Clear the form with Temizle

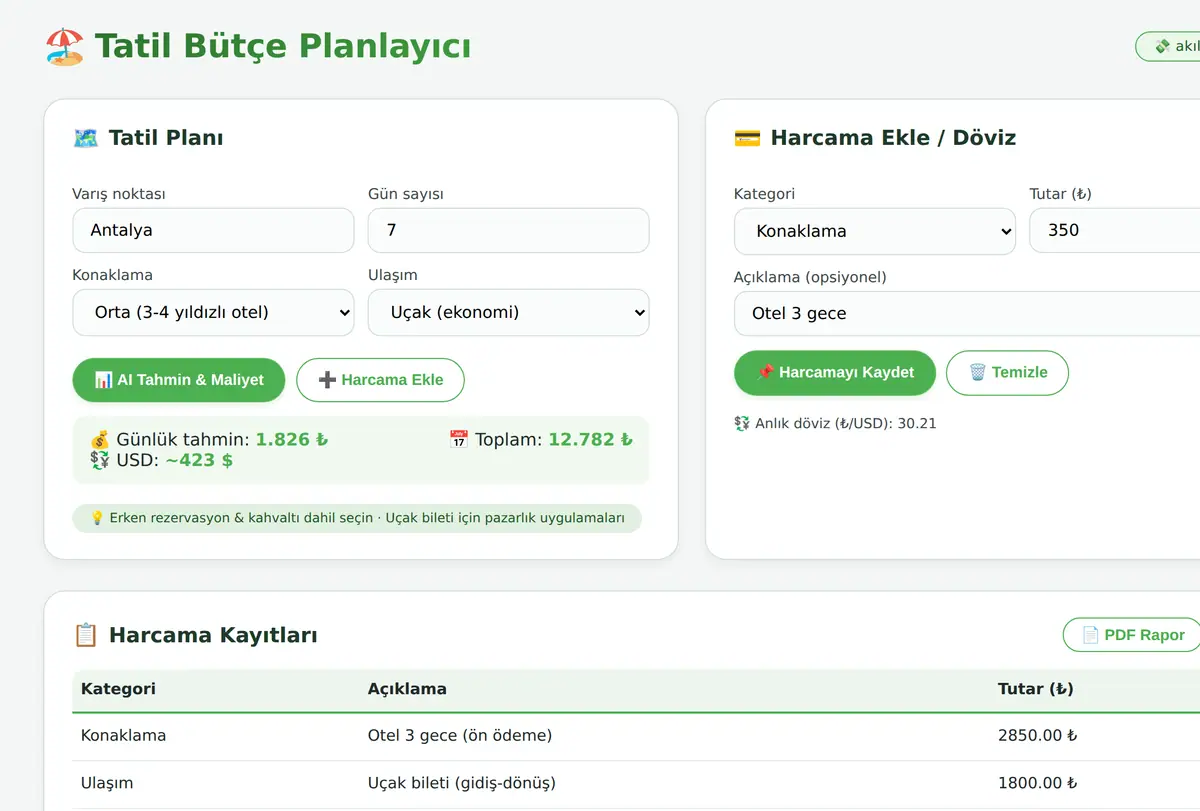click(1007, 372)
